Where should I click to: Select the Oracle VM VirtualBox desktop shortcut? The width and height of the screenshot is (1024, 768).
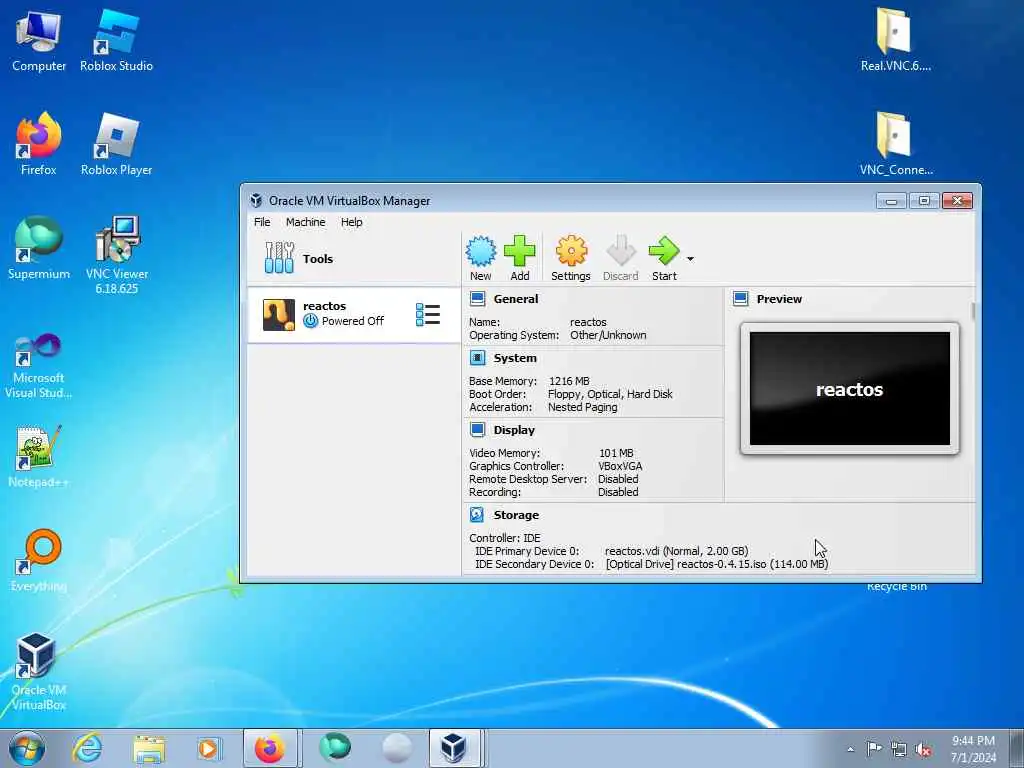click(39, 671)
